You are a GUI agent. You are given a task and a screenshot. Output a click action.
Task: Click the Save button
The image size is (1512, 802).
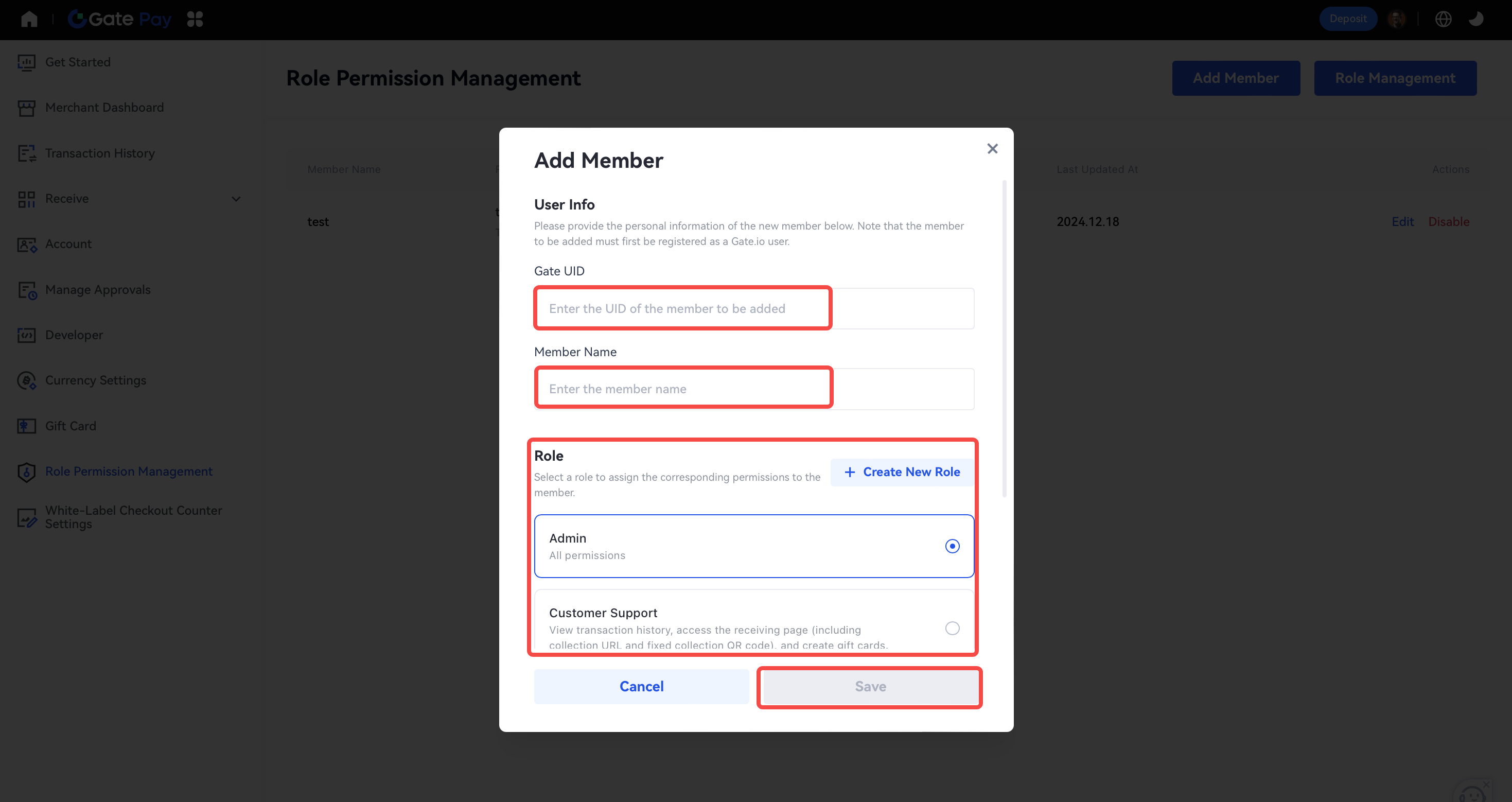[x=870, y=686]
